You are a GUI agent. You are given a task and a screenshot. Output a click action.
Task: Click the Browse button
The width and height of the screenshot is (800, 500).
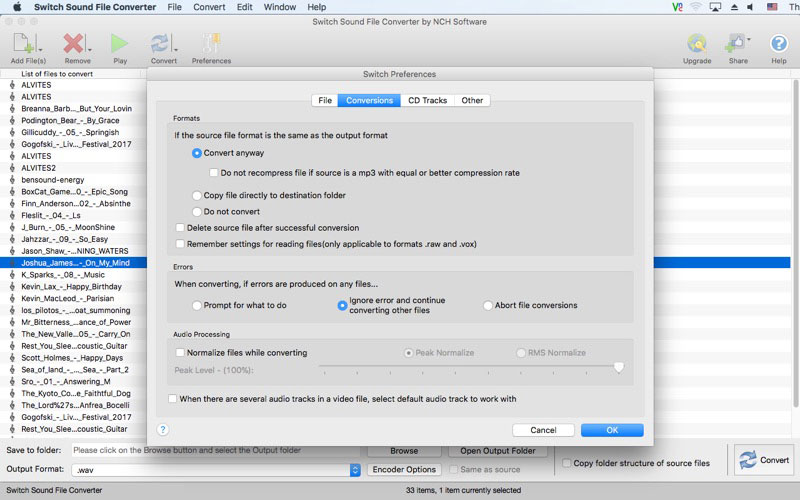(404, 451)
